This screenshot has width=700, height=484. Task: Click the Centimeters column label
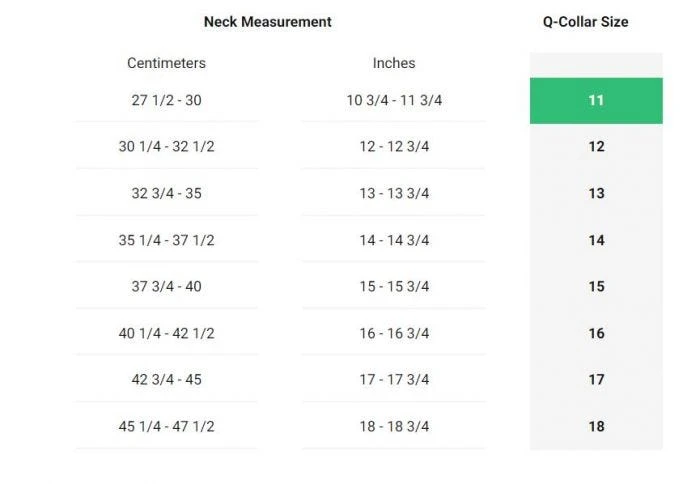click(x=166, y=63)
